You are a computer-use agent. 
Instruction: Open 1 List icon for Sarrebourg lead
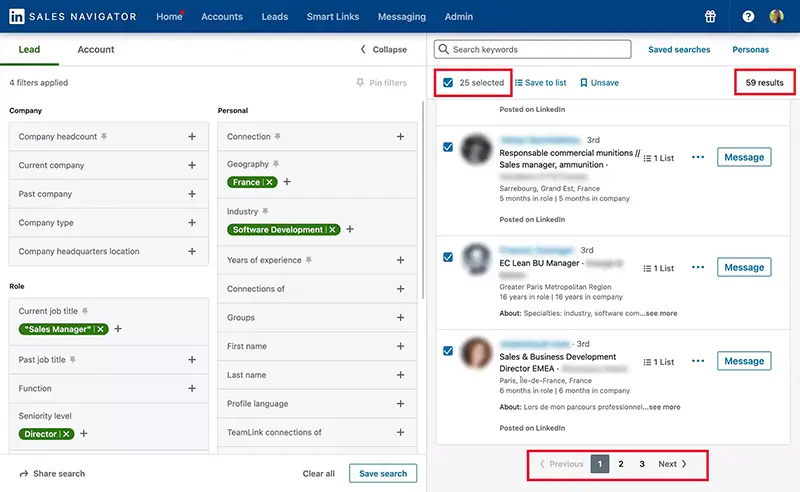click(647, 158)
